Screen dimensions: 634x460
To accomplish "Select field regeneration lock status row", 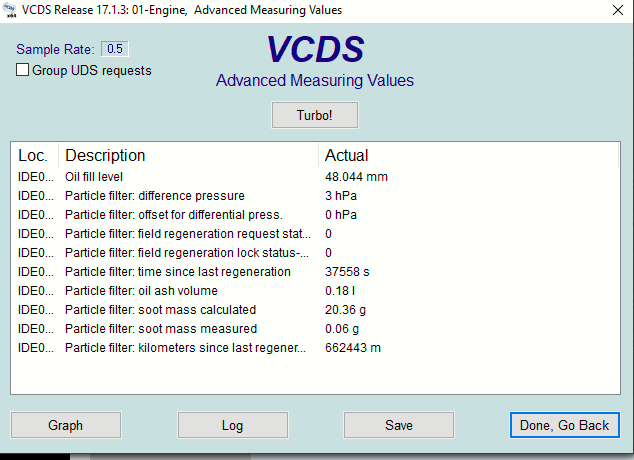I will coord(315,253).
